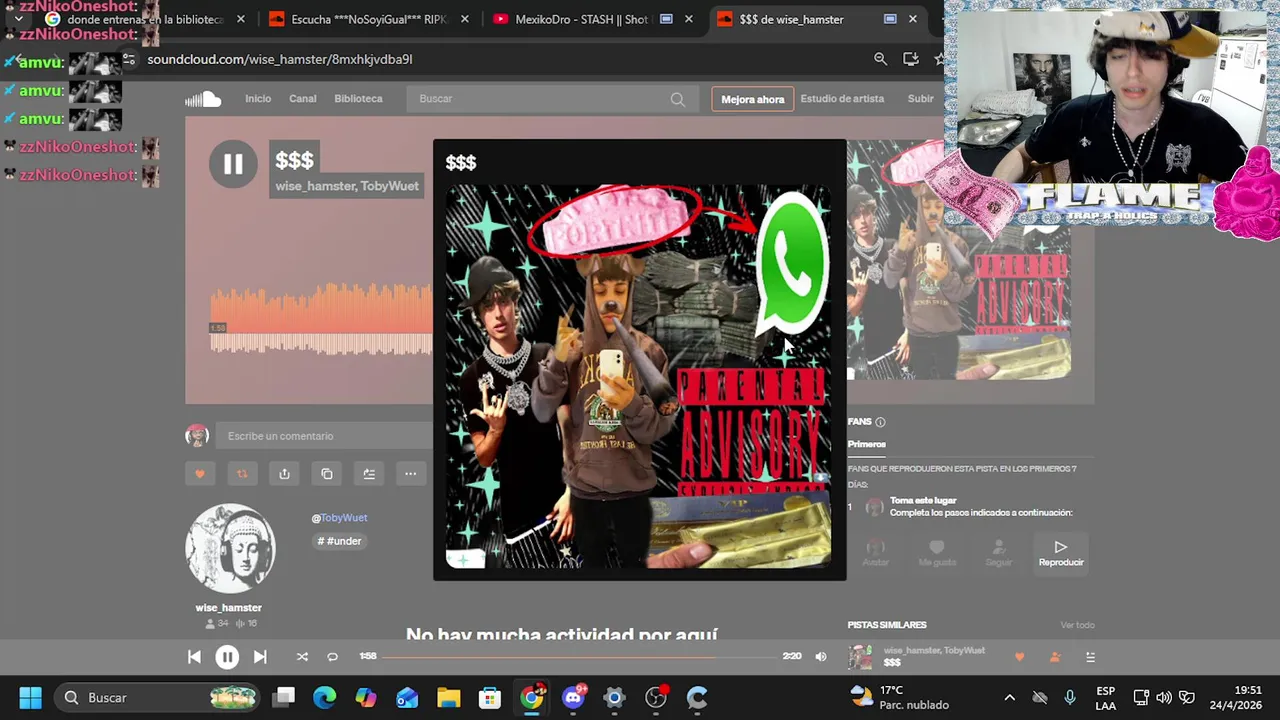Switch to the MexikoDro - STASH YouTube tab
This screenshot has width=1280, height=720.
(592, 19)
